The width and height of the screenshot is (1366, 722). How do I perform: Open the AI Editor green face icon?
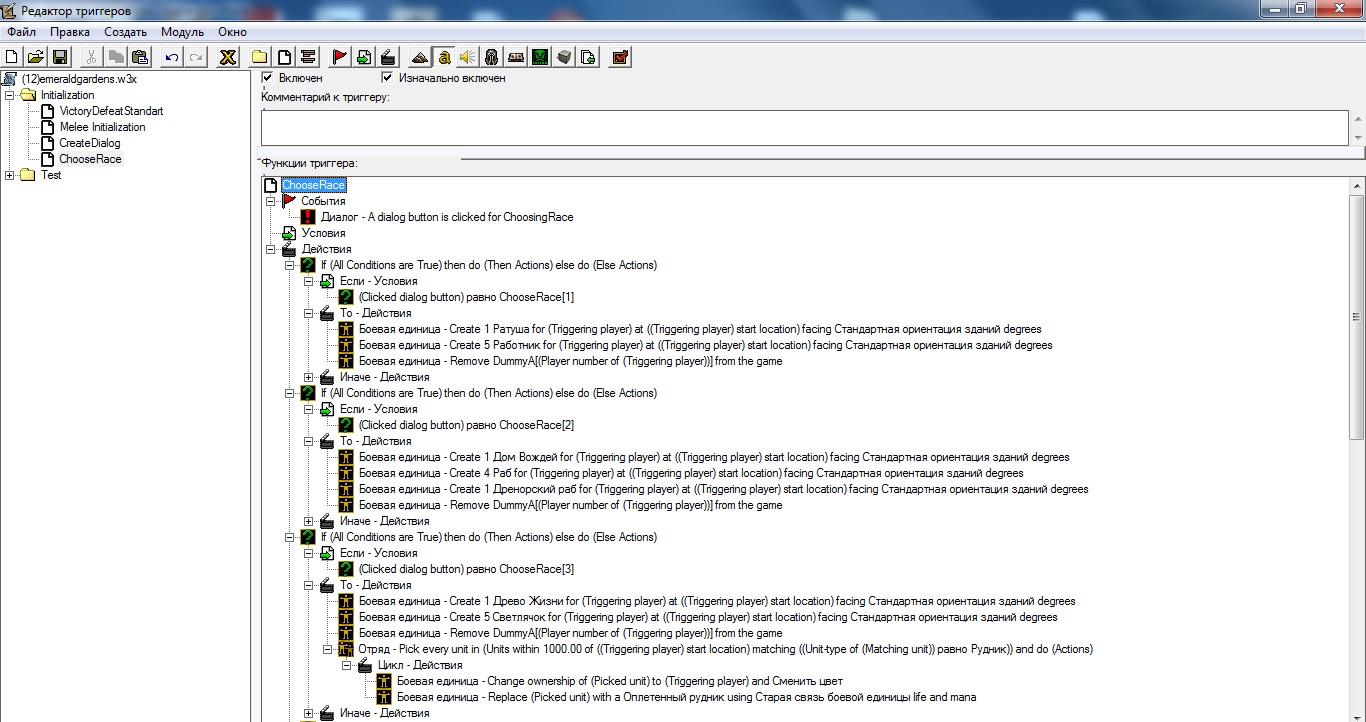[540, 57]
